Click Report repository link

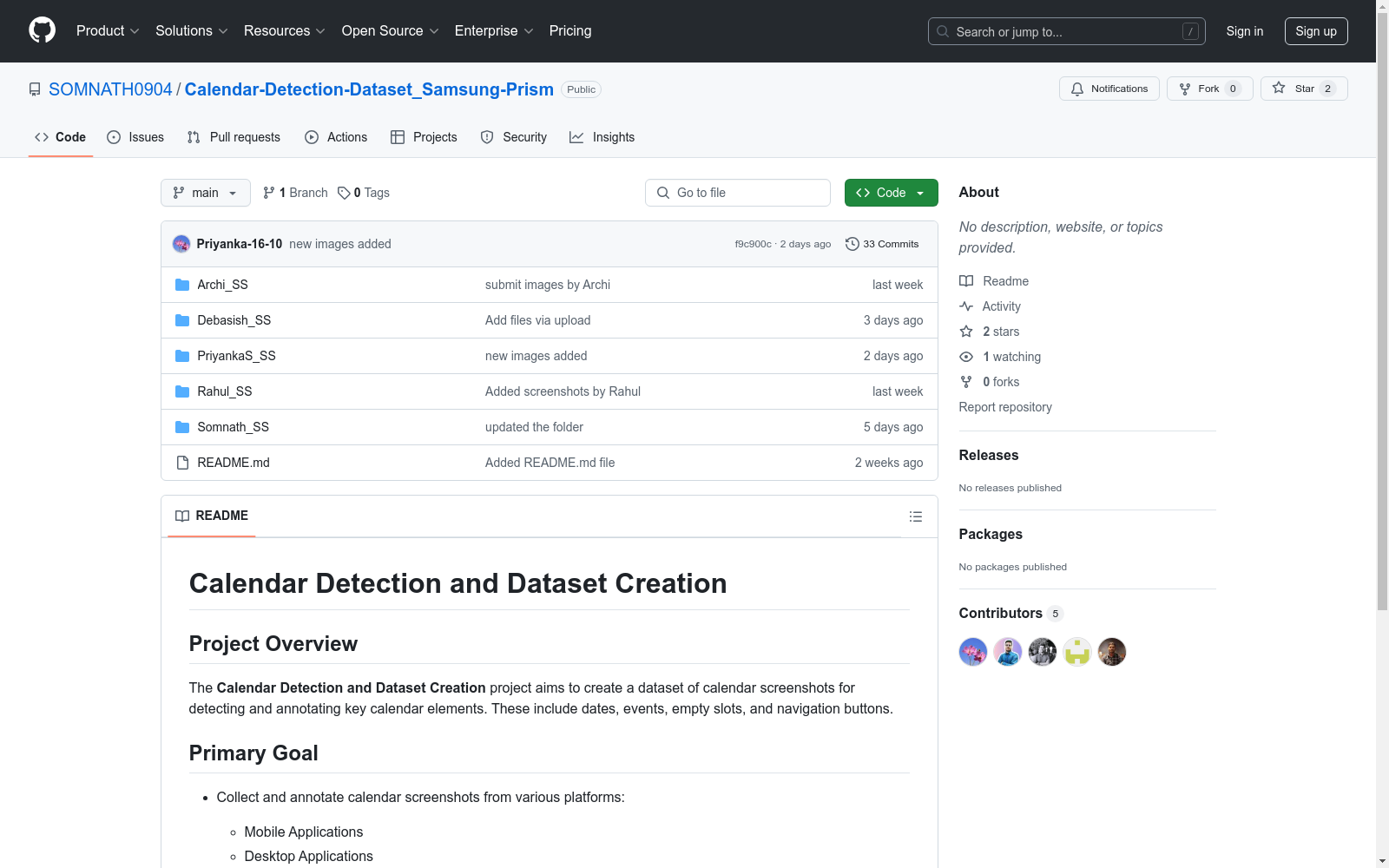[1005, 407]
